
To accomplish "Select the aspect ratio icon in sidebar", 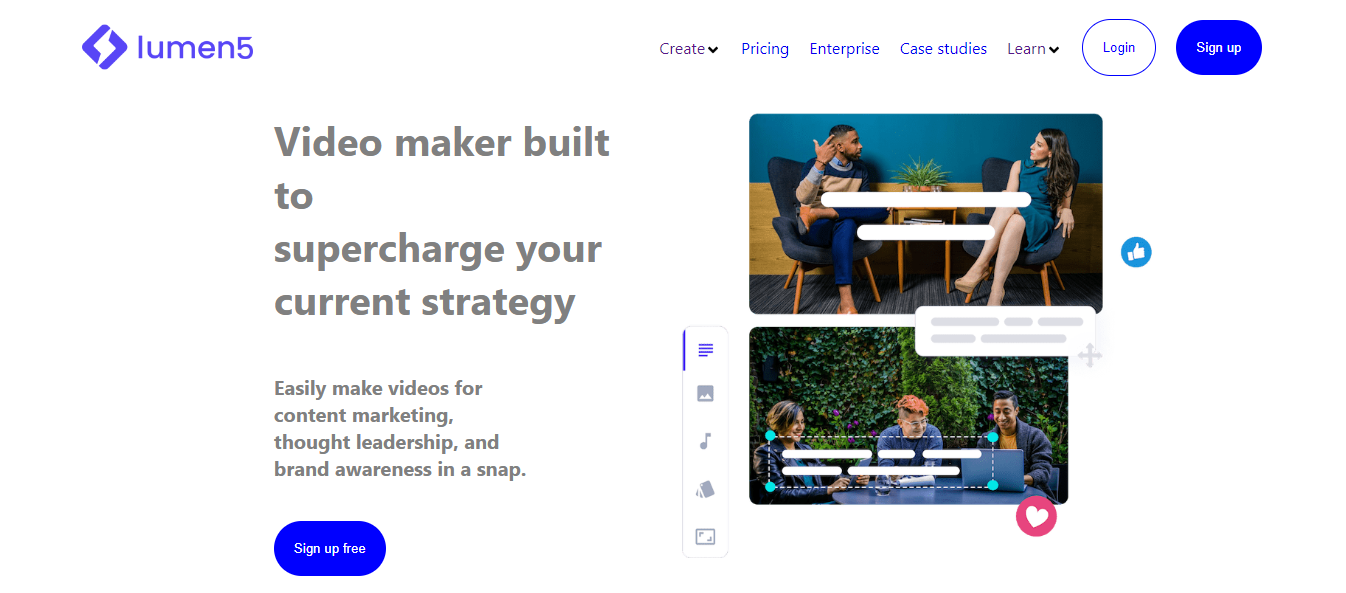I will coord(705,537).
